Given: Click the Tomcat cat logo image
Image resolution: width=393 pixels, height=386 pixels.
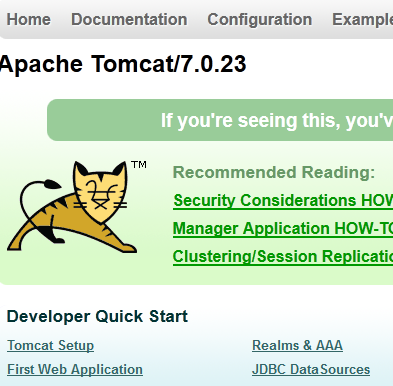Looking at the screenshot, I should tap(77, 206).
